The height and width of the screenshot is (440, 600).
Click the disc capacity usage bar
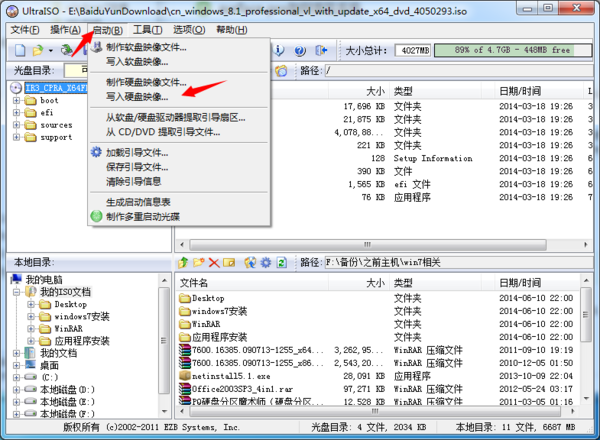pyautogui.click(x=516, y=48)
